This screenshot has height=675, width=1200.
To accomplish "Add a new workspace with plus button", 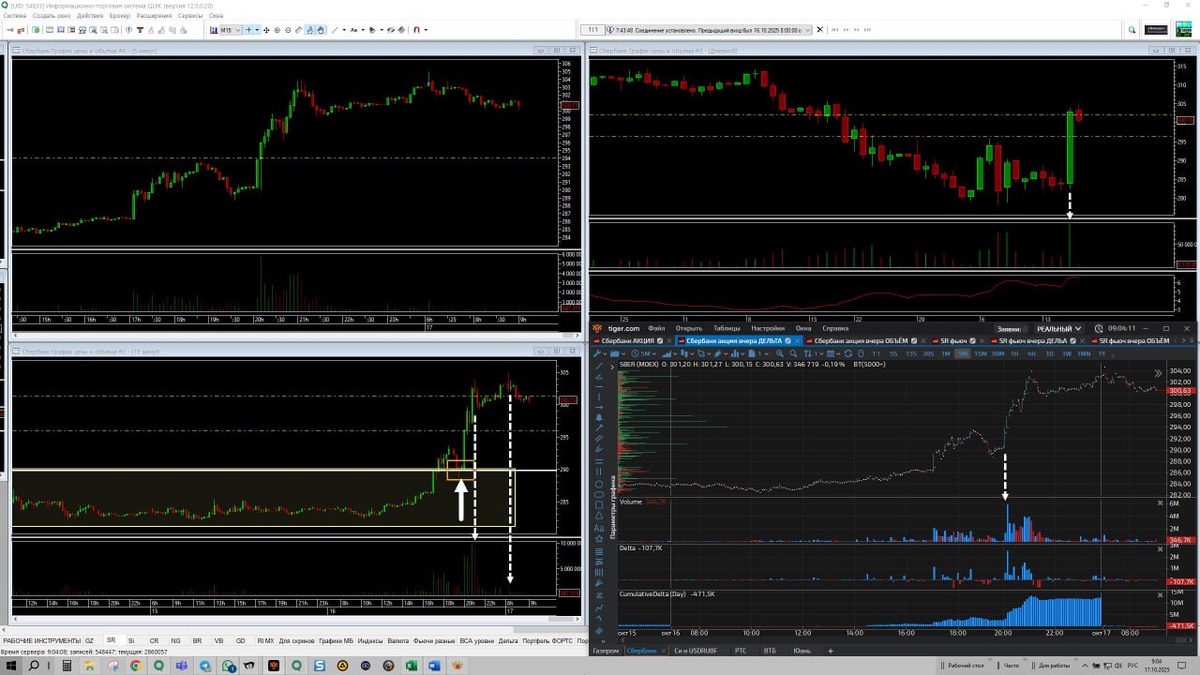I will [x=830, y=651].
